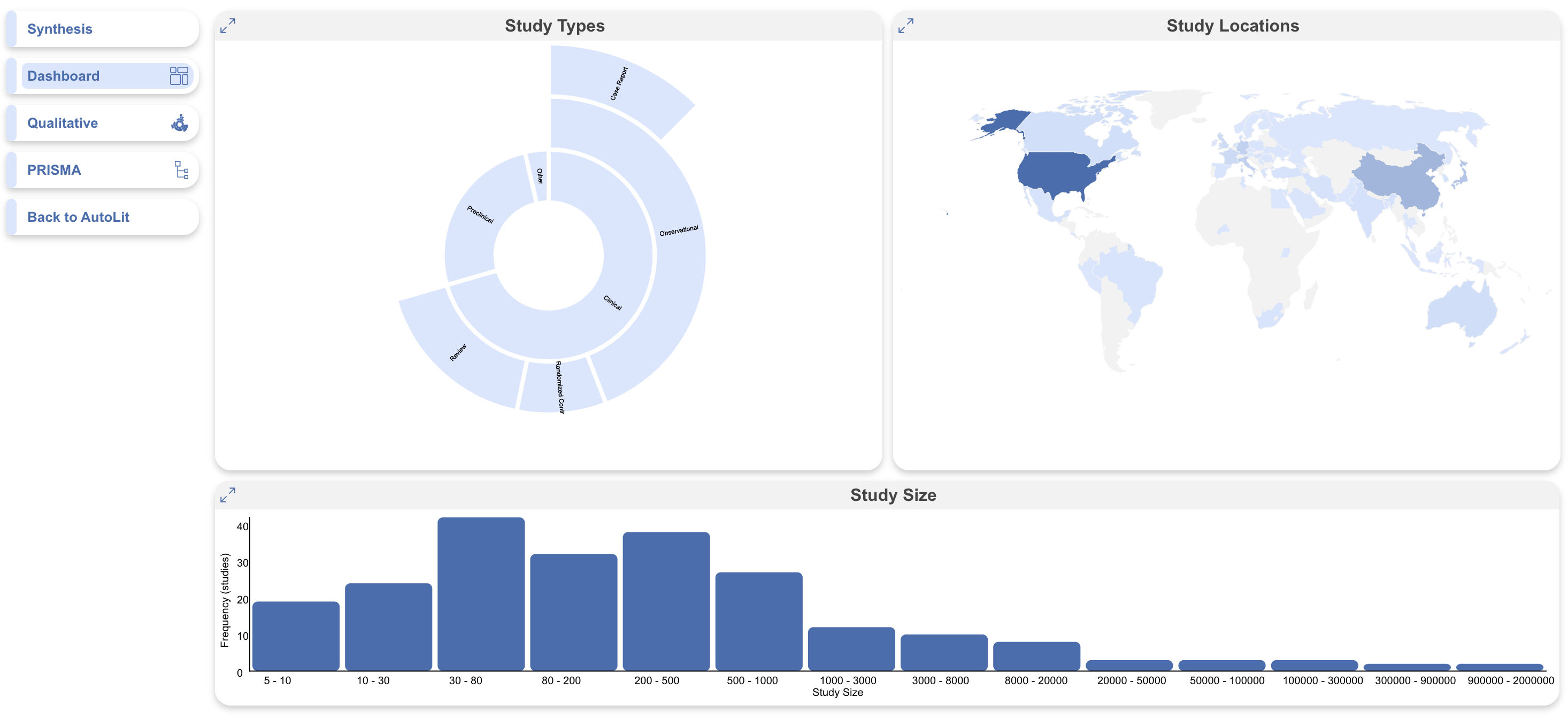This screenshot has width=1568, height=728.
Task: Click the Dashboard grid icon
Action: coord(179,76)
